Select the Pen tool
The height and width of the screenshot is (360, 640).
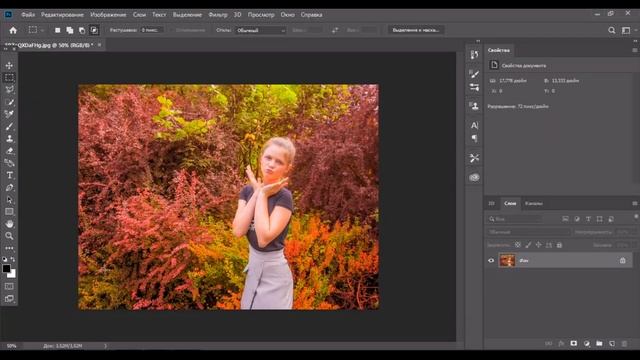[9, 188]
